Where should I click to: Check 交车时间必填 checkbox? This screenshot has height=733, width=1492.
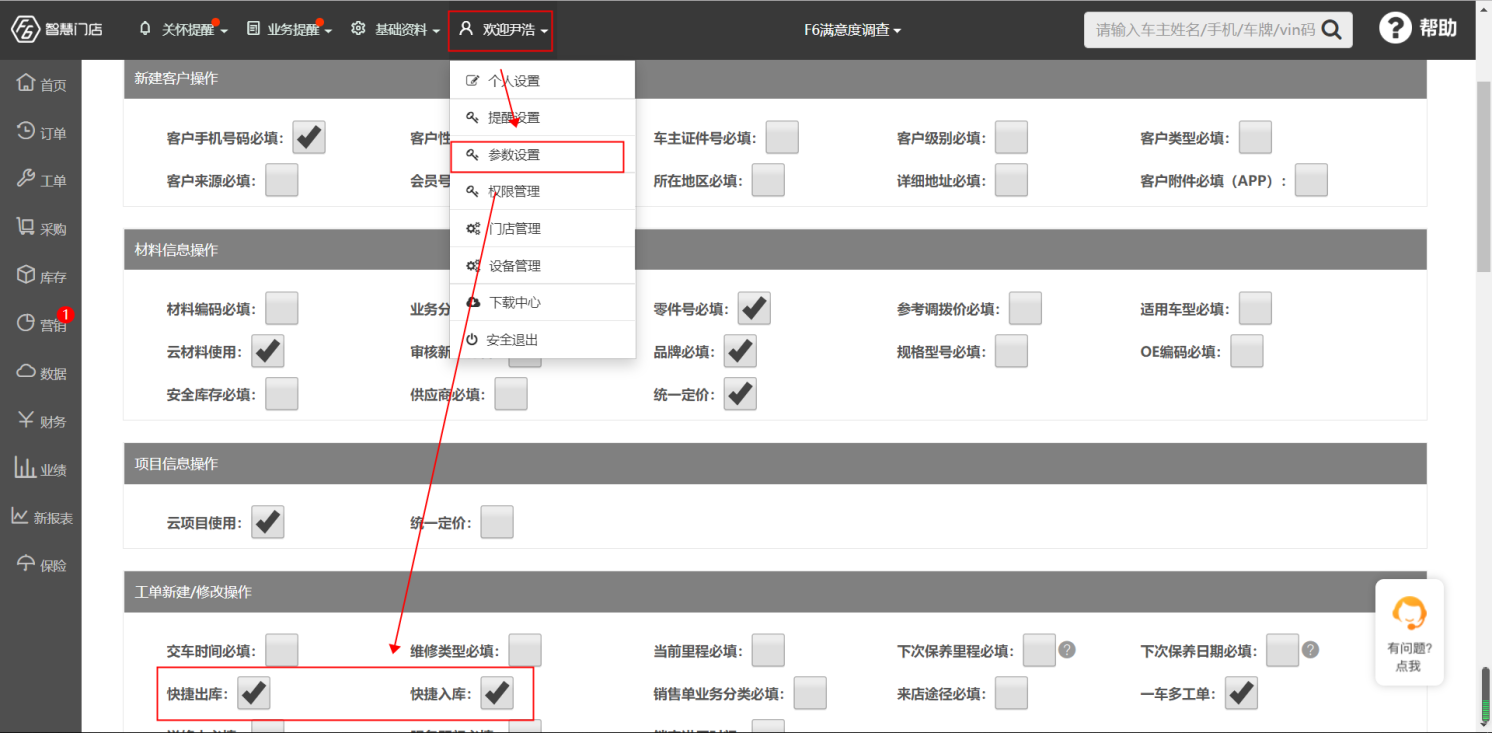[x=281, y=650]
